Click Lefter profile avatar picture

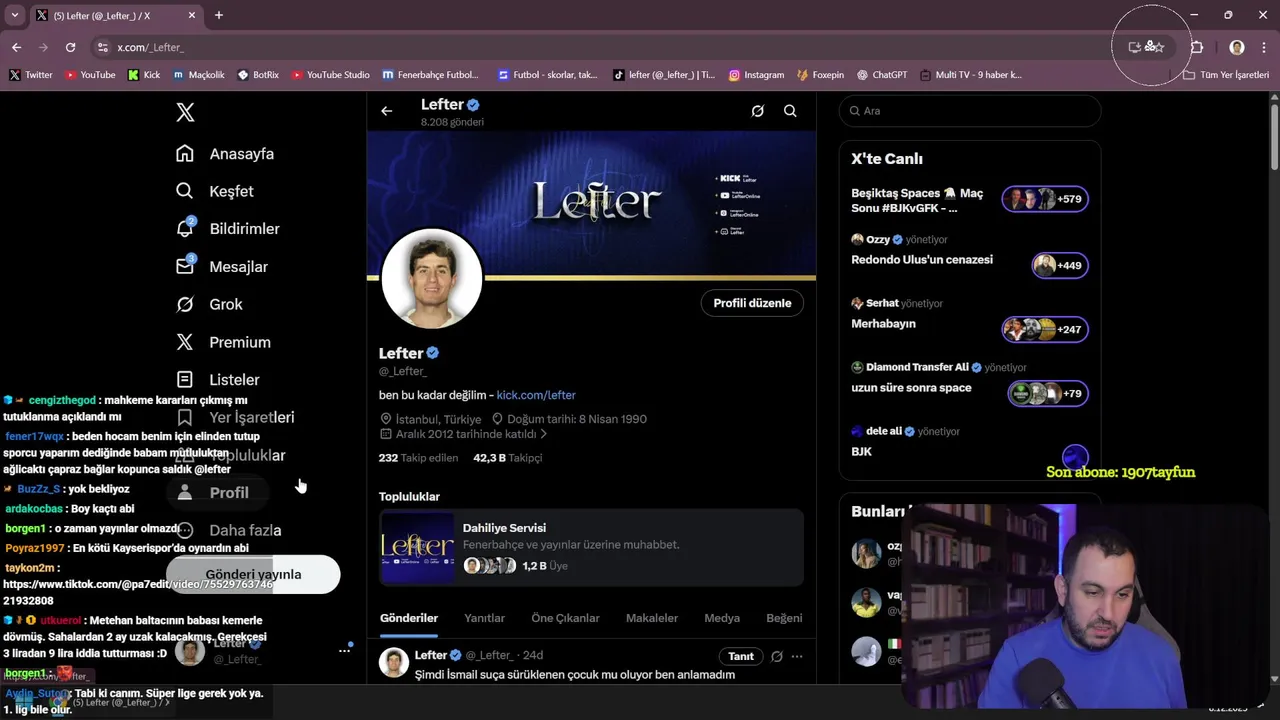pyautogui.click(x=432, y=278)
